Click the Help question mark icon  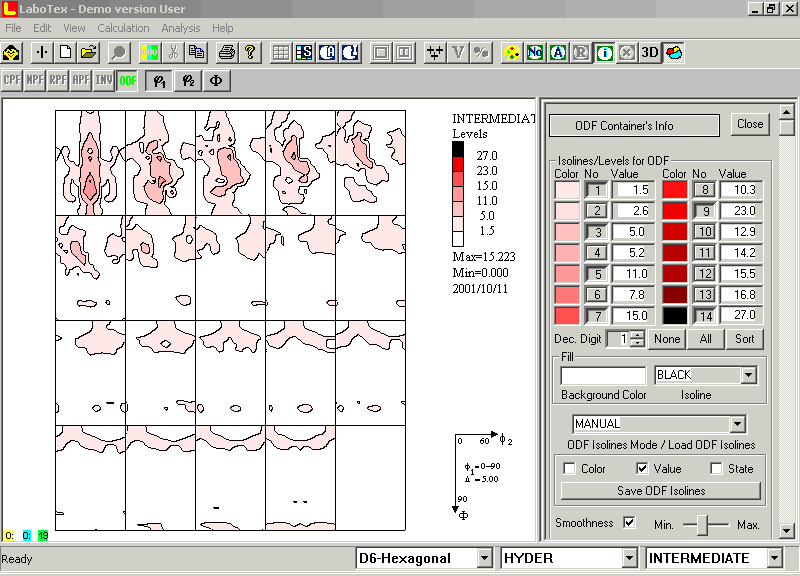click(x=250, y=52)
